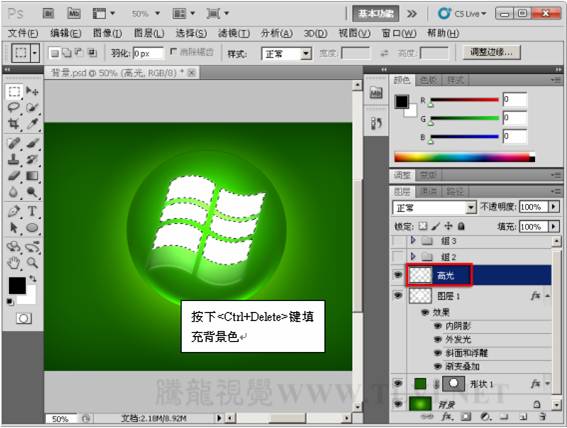Open the 文件(F) menu
The height and width of the screenshot is (428, 567).
coord(23,34)
